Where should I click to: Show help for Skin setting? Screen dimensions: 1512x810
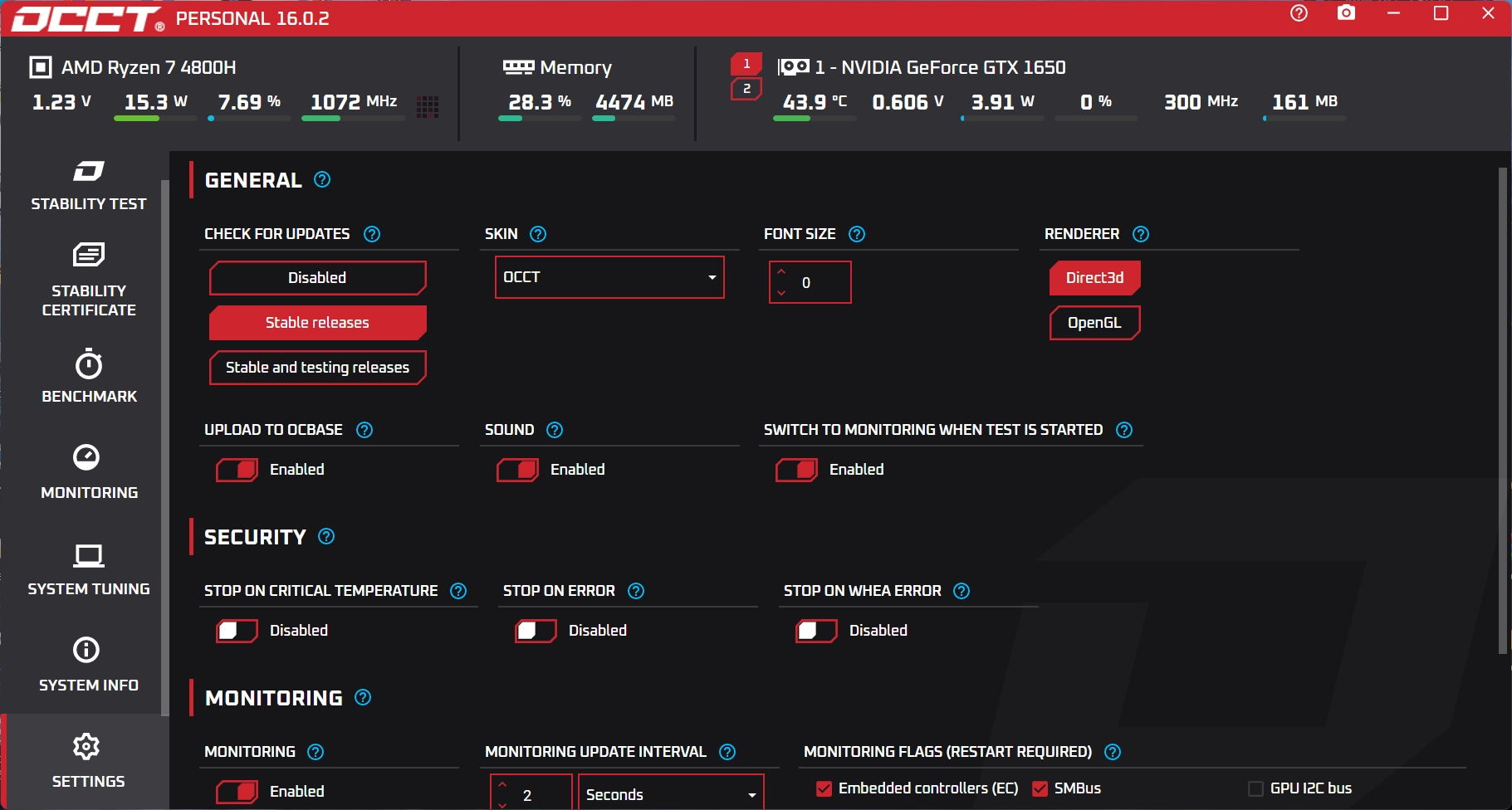(538, 234)
